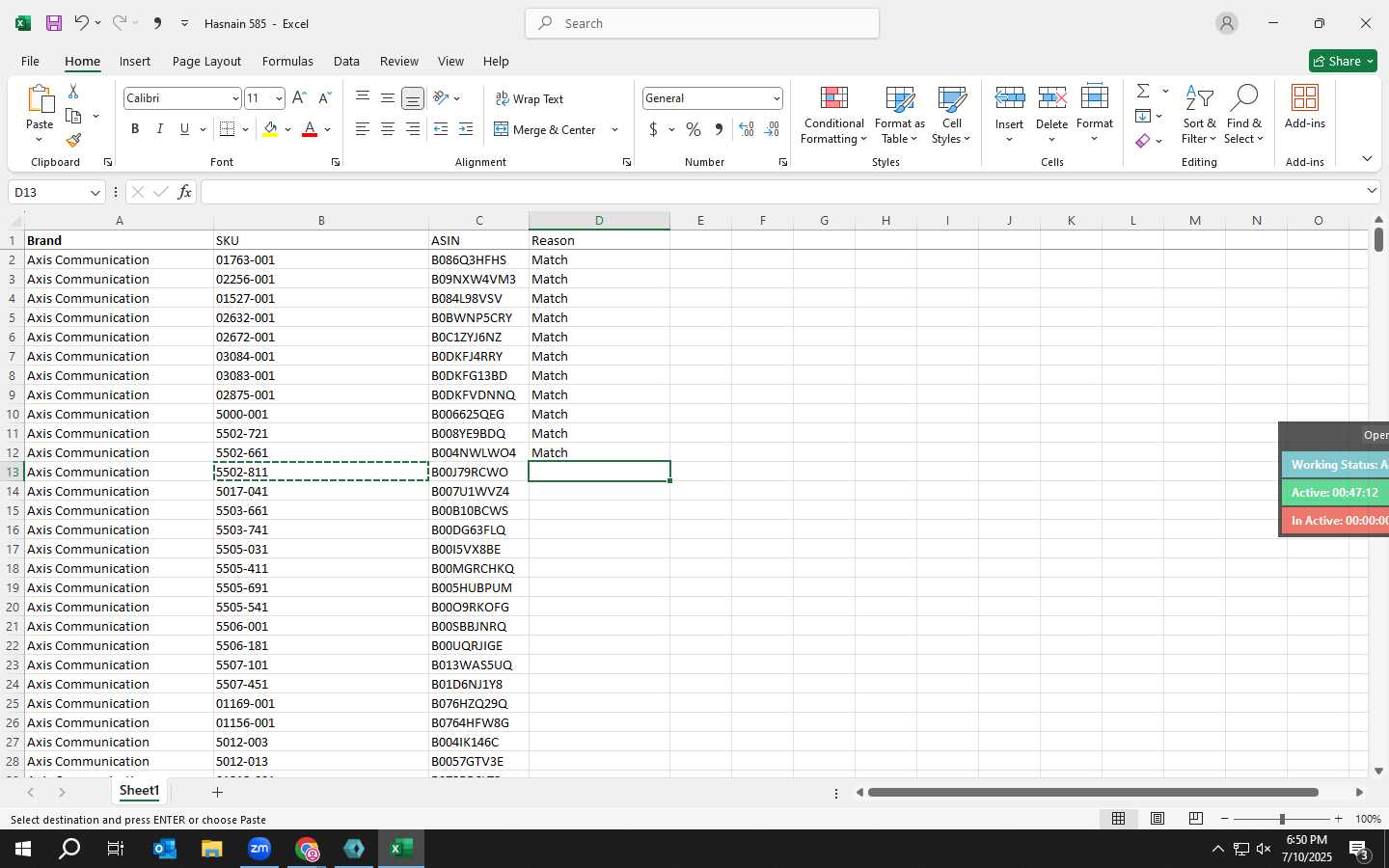Expand the Merge & Center dropdown arrow
The width and height of the screenshot is (1389, 868).
pyautogui.click(x=614, y=129)
